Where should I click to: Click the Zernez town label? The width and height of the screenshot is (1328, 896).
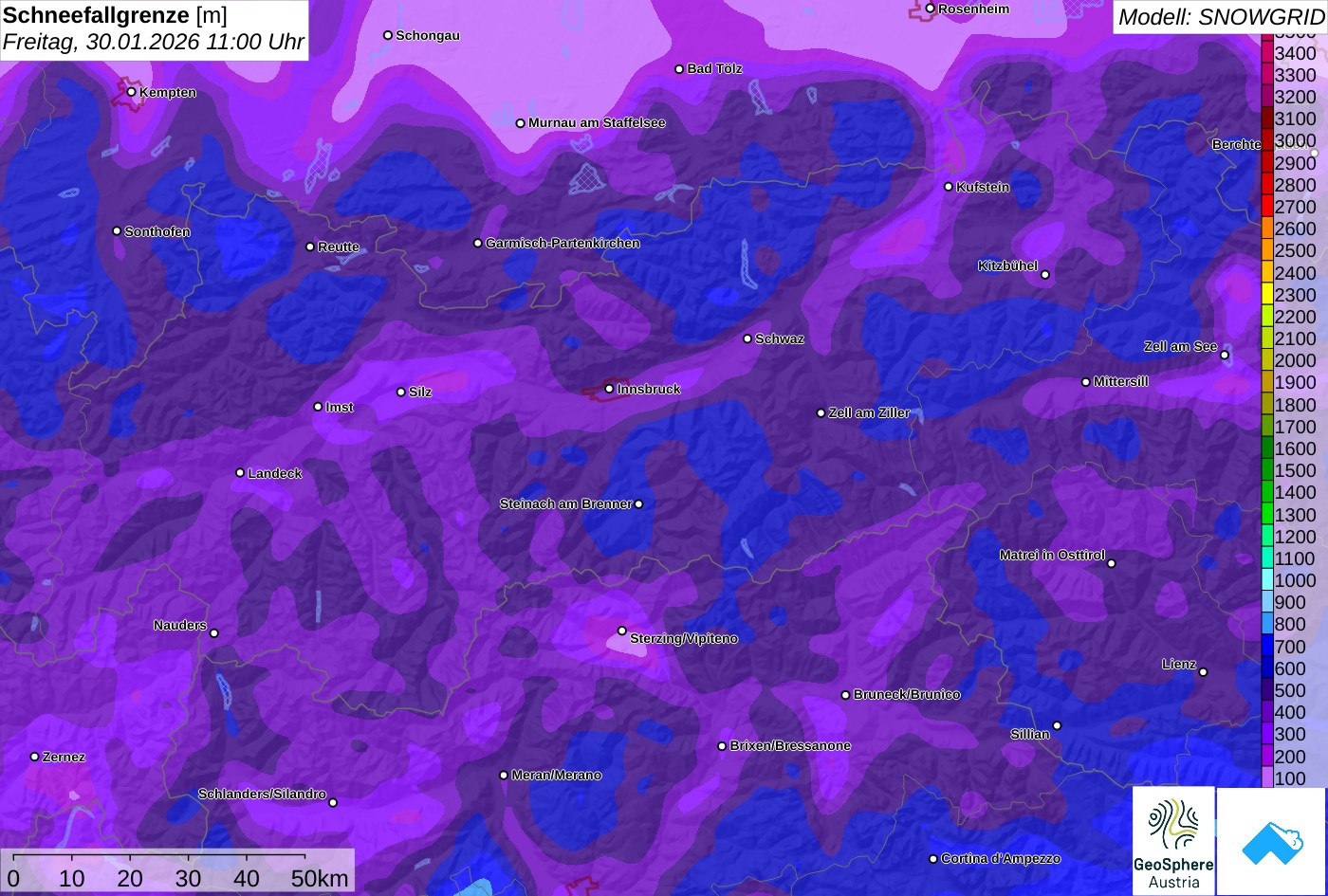click(64, 758)
